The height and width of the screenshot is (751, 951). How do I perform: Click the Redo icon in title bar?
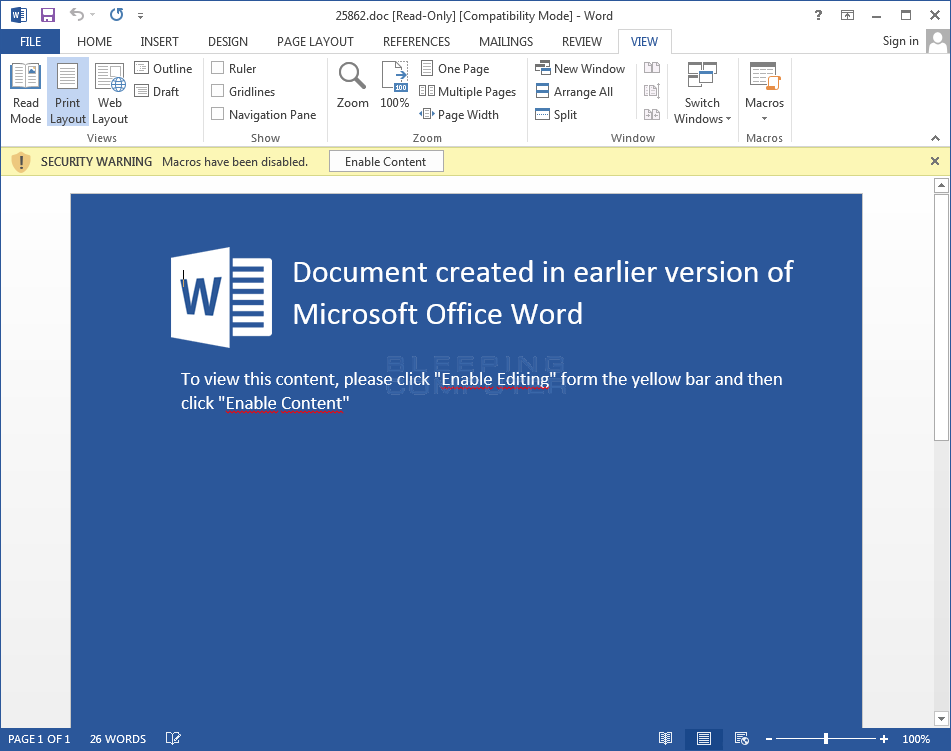click(116, 15)
